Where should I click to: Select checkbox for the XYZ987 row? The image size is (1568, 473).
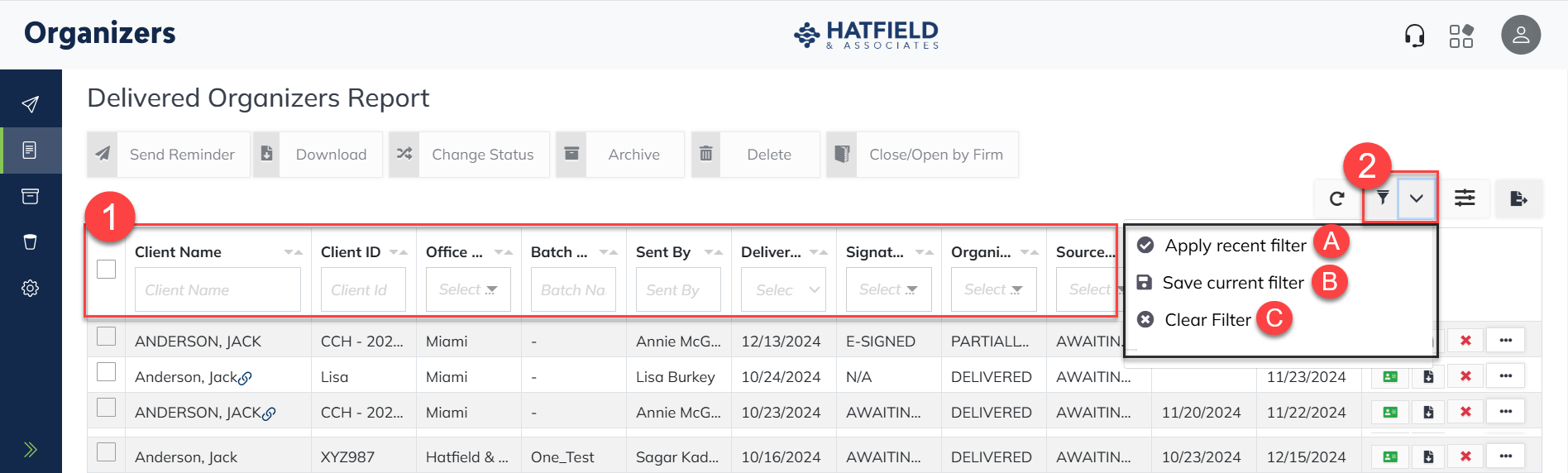[x=107, y=452]
